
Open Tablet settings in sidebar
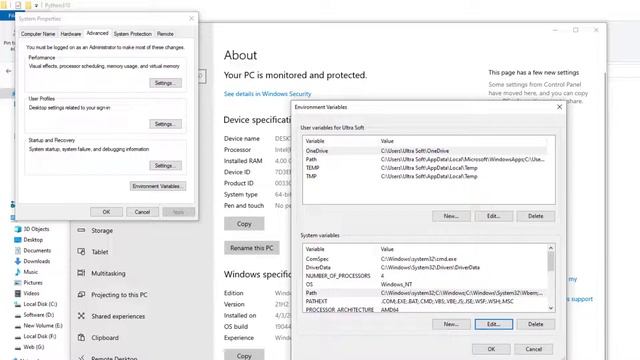[100, 252]
